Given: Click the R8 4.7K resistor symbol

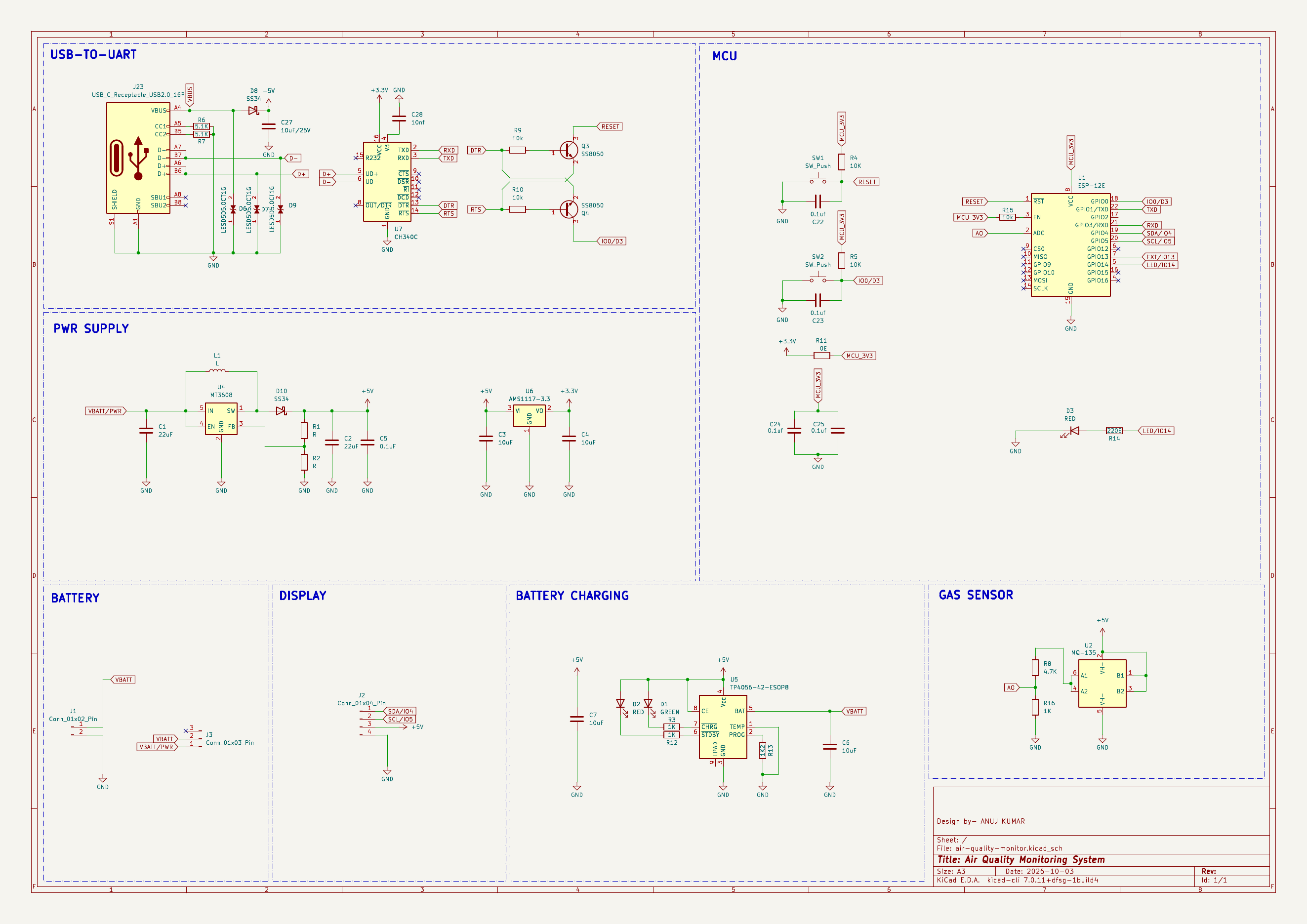Looking at the screenshot, I should point(1035,667).
